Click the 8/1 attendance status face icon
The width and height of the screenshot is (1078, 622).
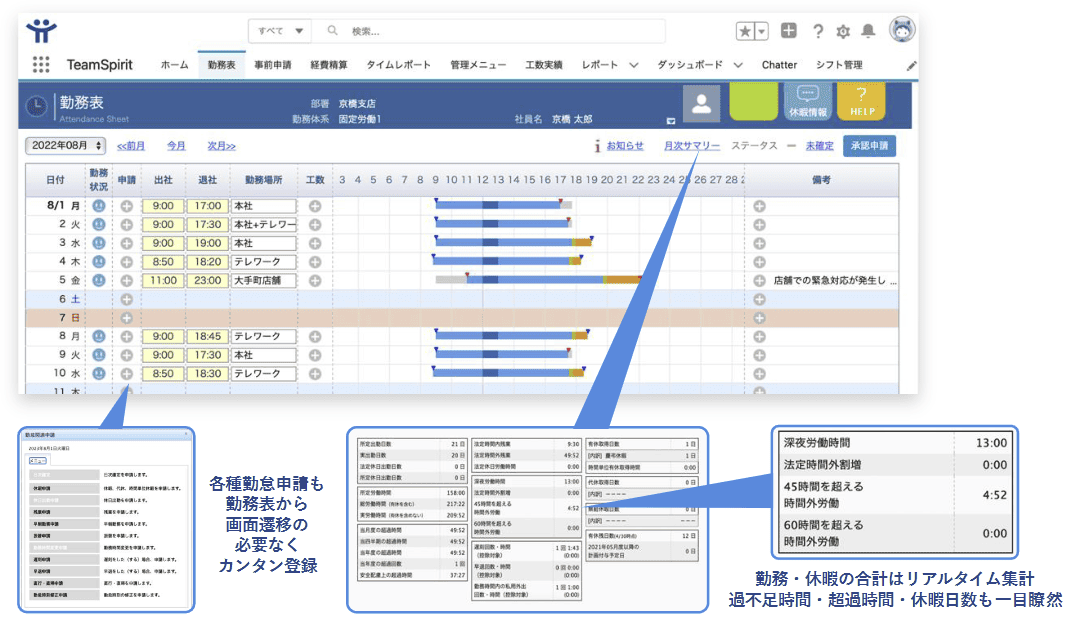pyautogui.click(x=98, y=205)
